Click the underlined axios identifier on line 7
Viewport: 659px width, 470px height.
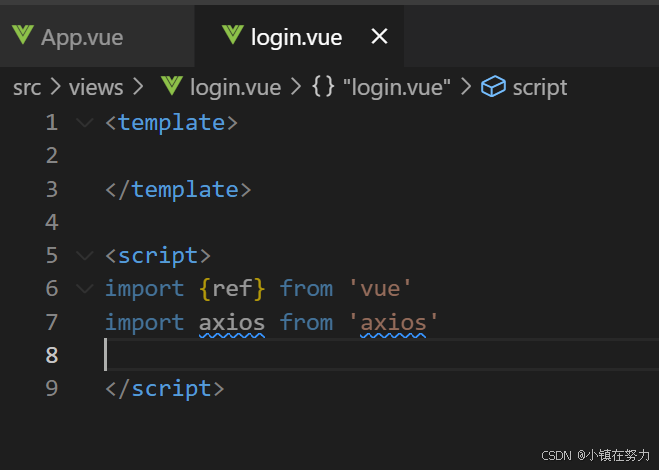click(232, 322)
